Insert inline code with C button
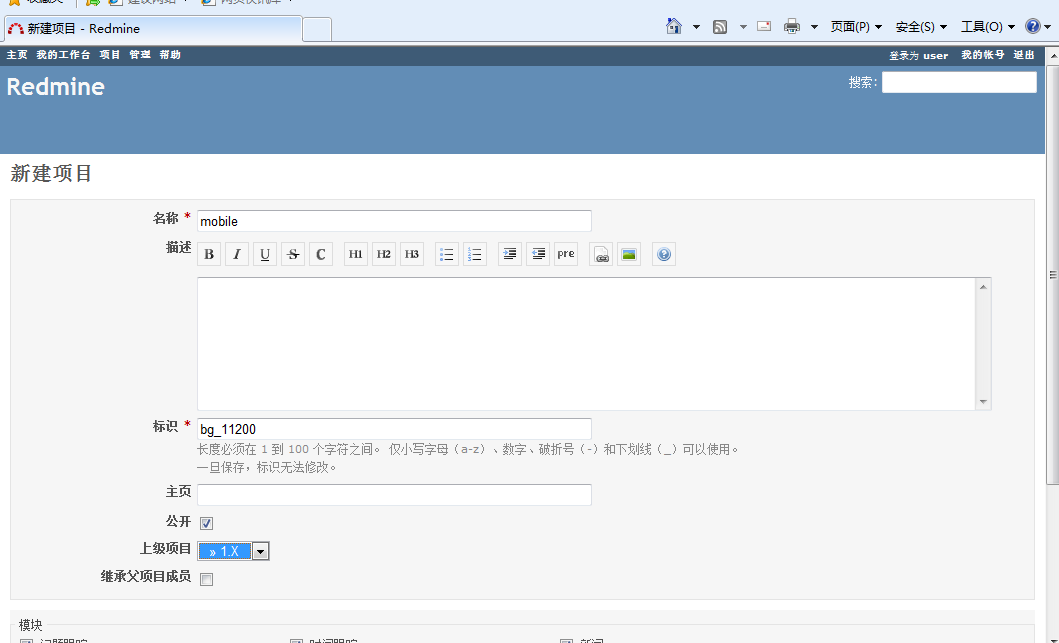This screenshot has height=643, width=1059. (321, 254)
